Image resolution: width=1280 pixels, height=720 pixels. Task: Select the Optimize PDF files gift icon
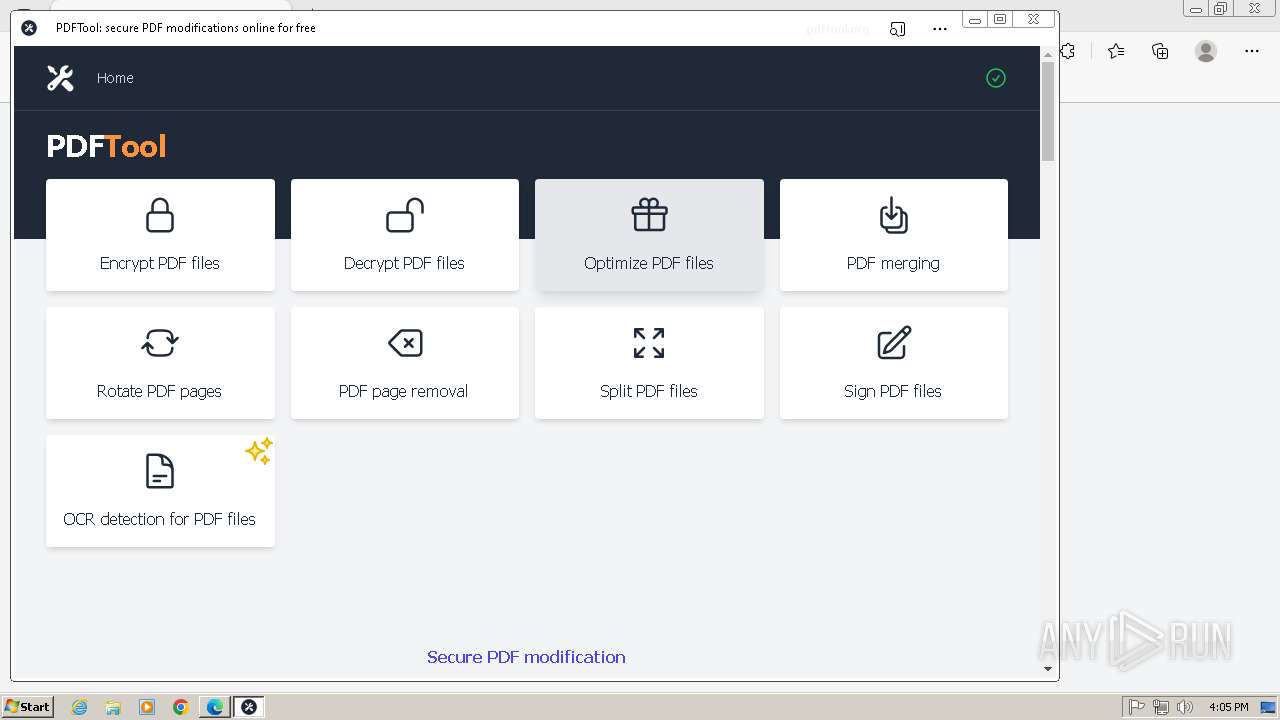[649, 215]
